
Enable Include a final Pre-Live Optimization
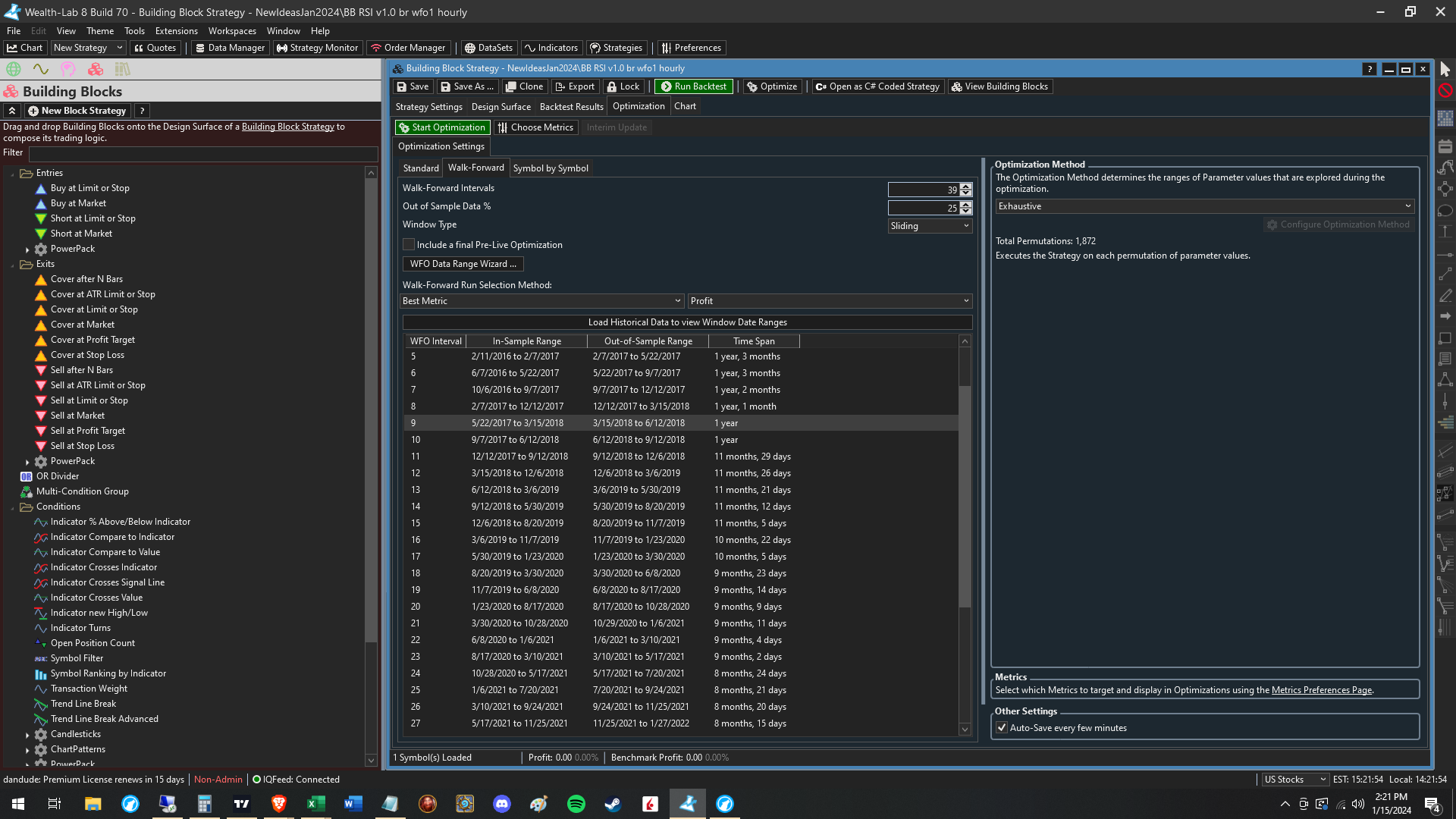click(409, 245)
